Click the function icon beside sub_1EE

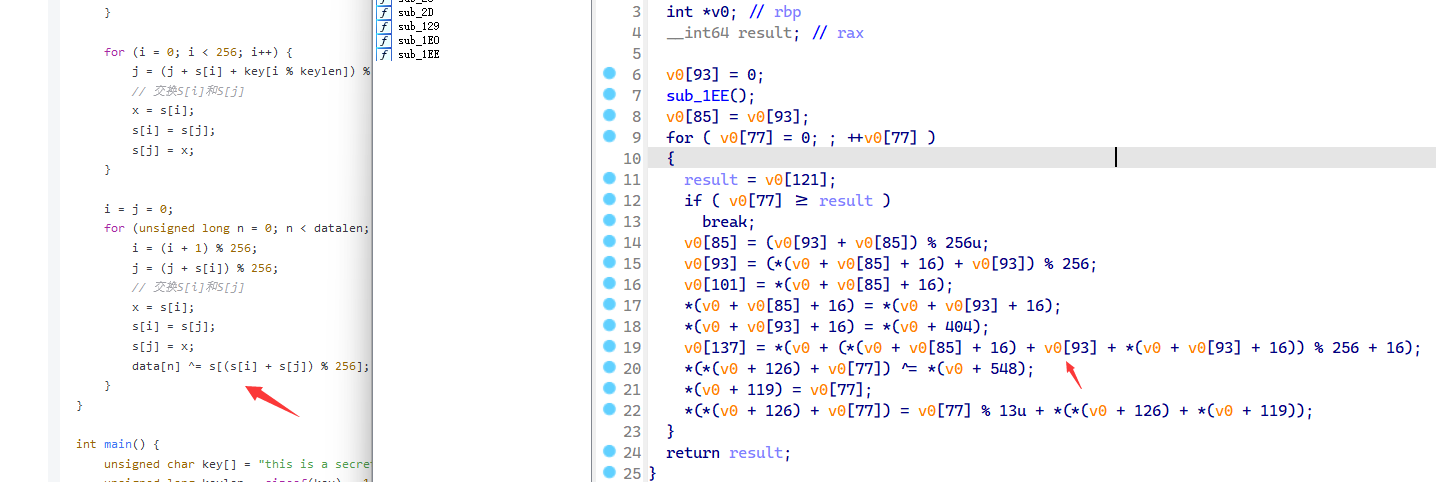[384, 54]
